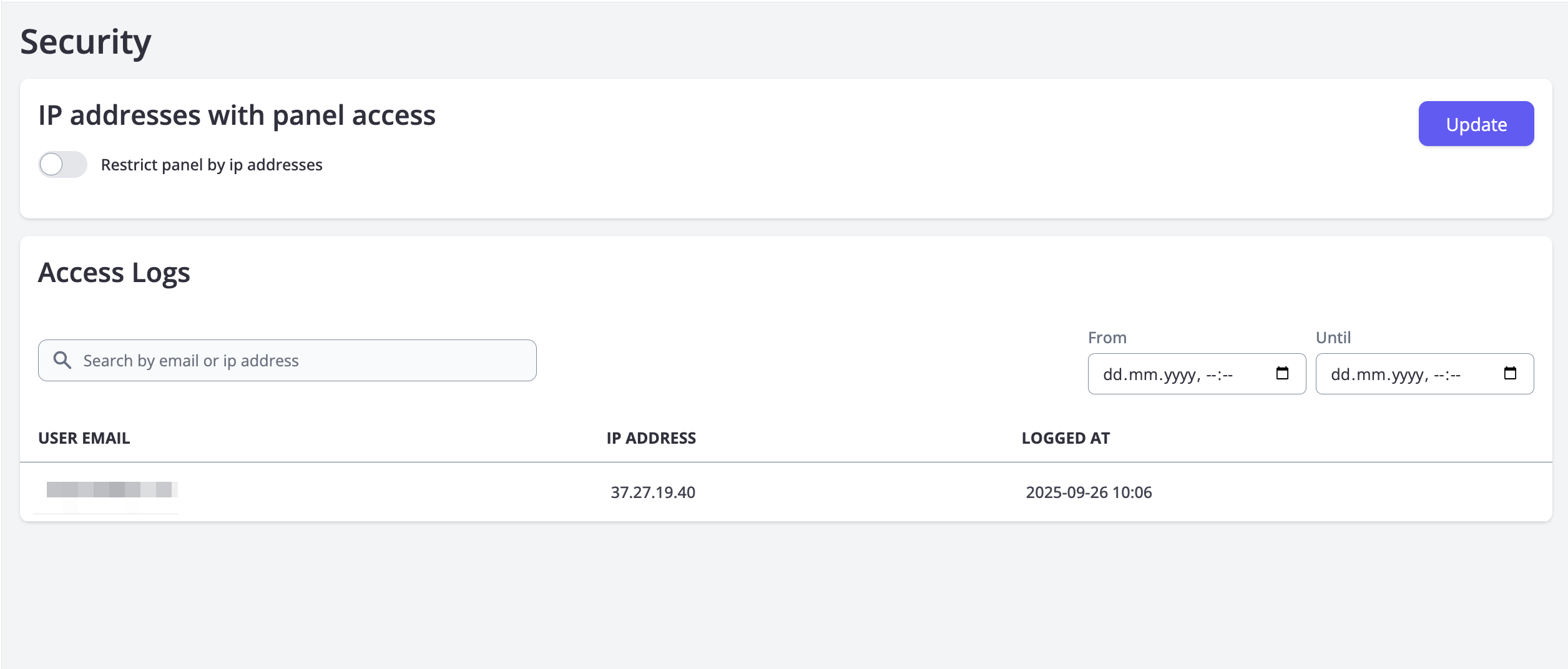Click the Until filter label

point(1333,338)
